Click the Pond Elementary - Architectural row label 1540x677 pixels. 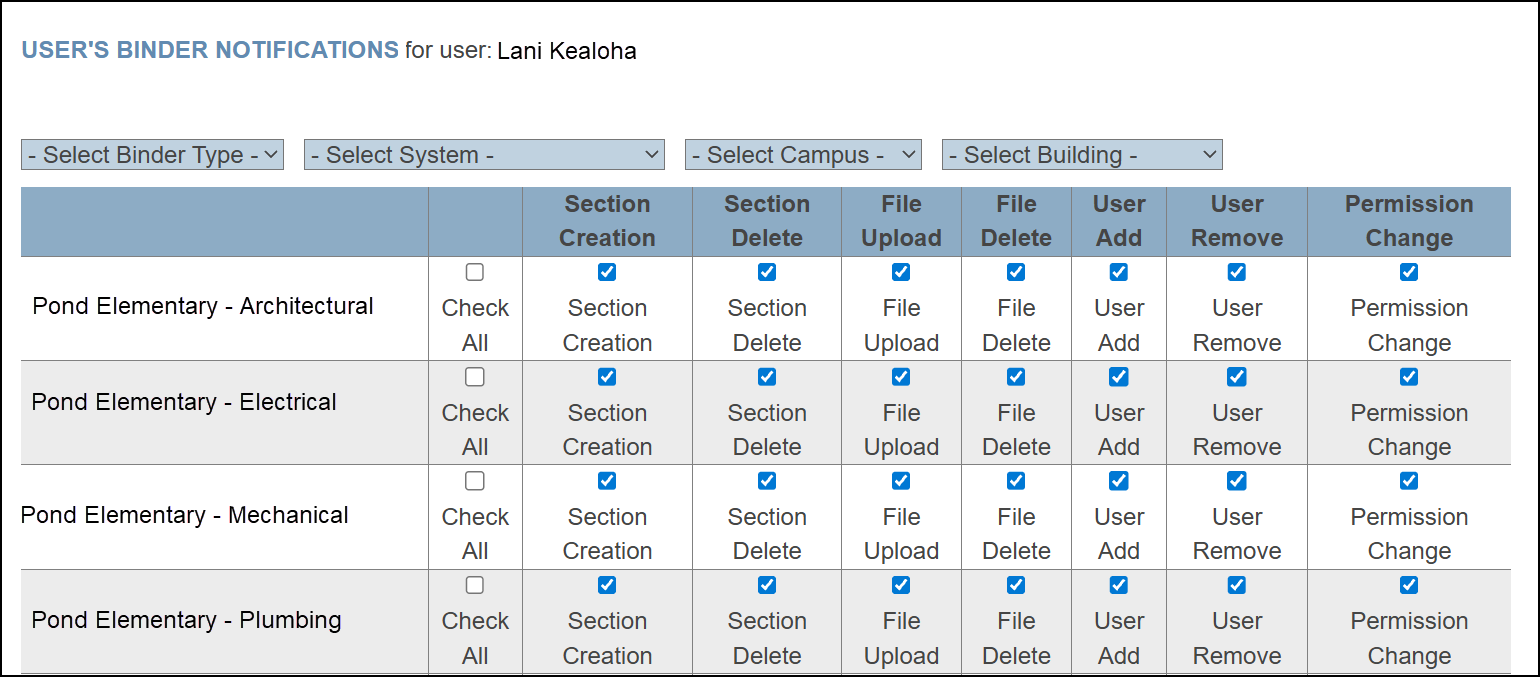click(203, 306)
